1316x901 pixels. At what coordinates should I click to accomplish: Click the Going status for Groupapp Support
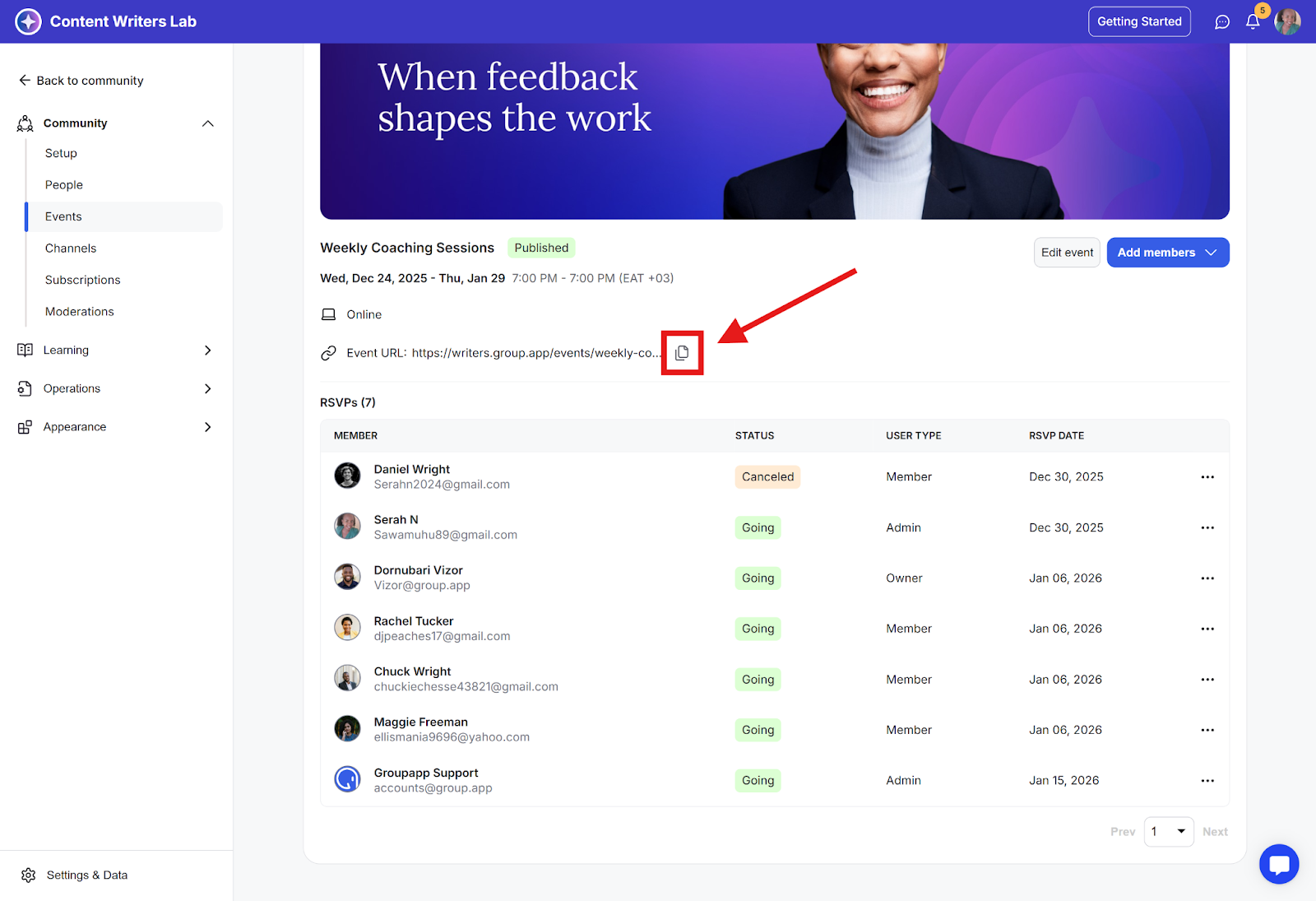click(x=758, y=781)
